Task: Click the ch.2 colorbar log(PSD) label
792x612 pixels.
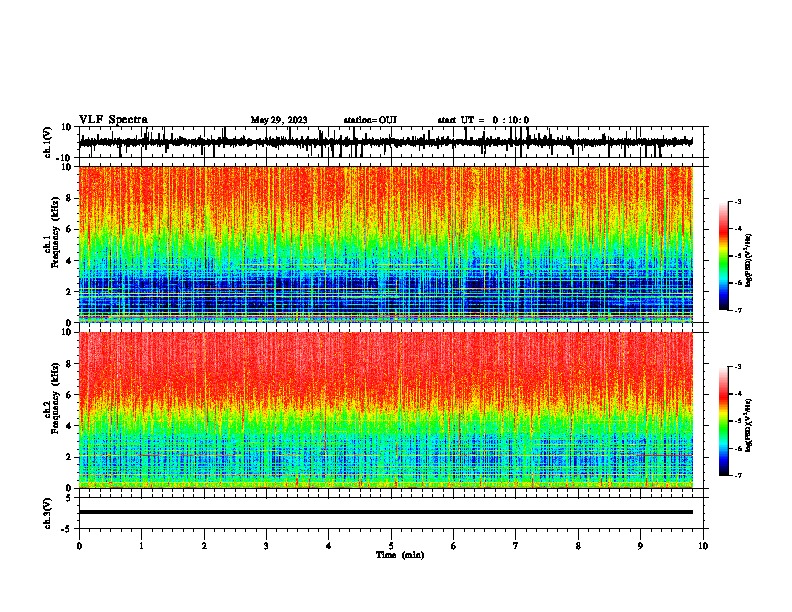Action: pyautogui.click(x=748, y=425)
